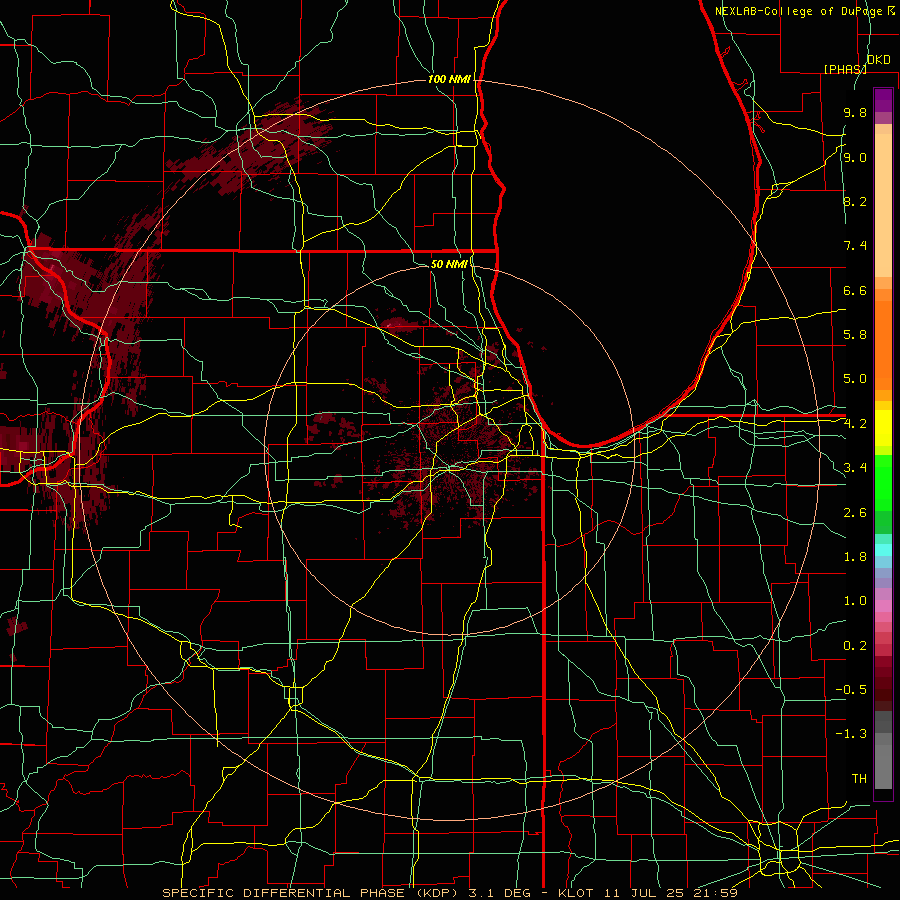Click the -1.3 value on the scale

pos(851,734)
